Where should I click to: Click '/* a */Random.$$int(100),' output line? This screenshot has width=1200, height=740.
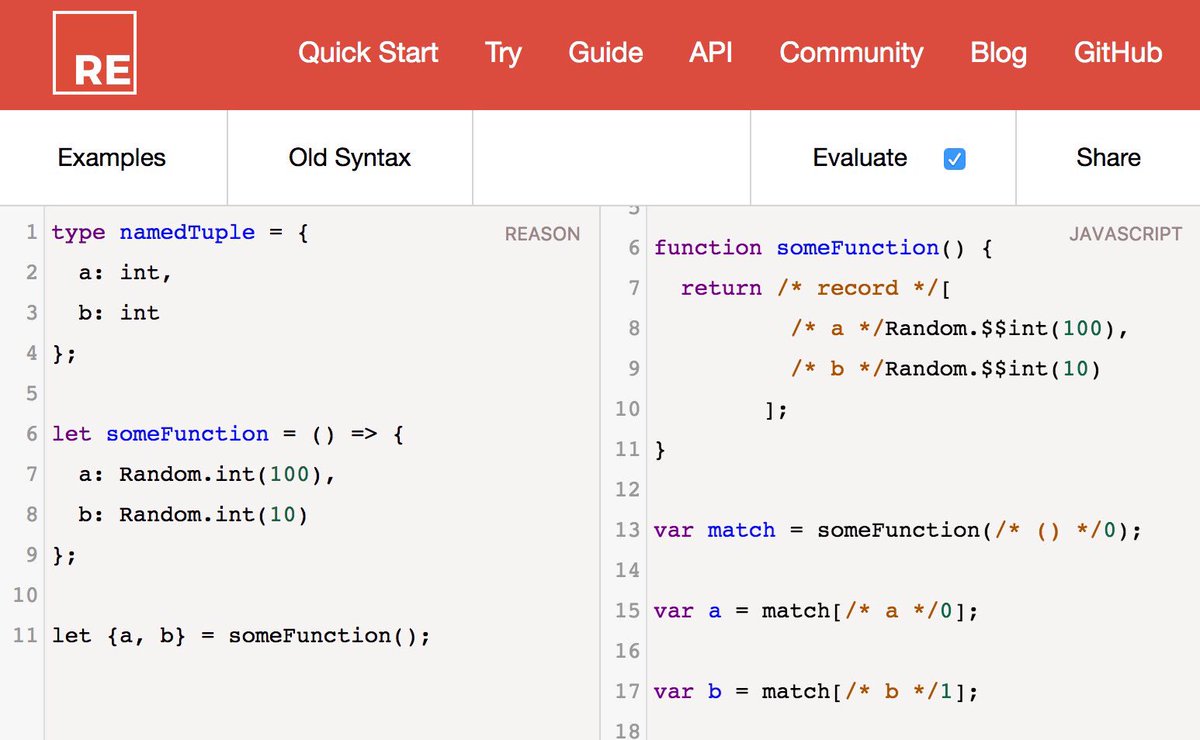[x=959, y=328]
